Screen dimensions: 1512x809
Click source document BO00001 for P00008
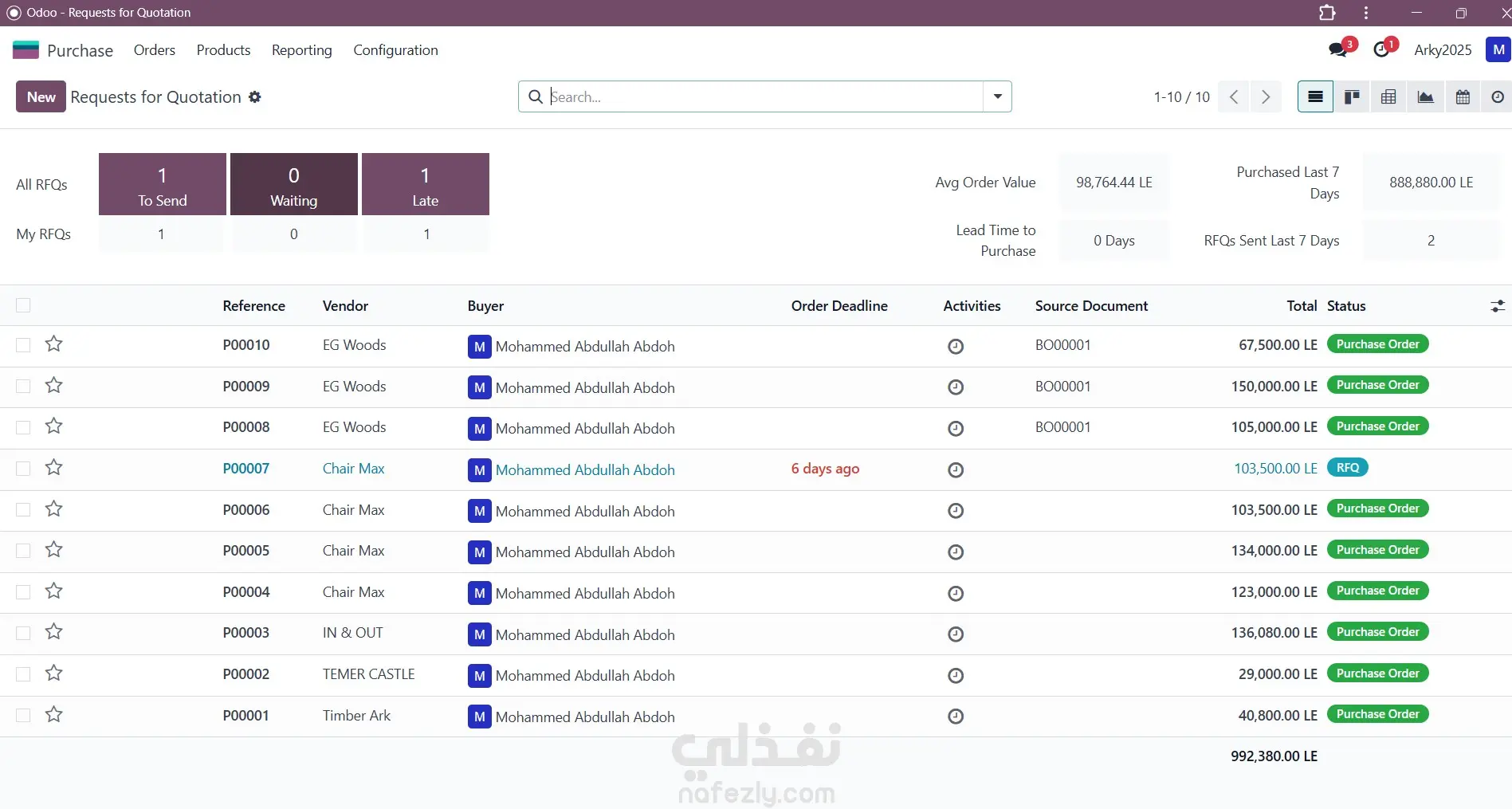click(1062, 427)
